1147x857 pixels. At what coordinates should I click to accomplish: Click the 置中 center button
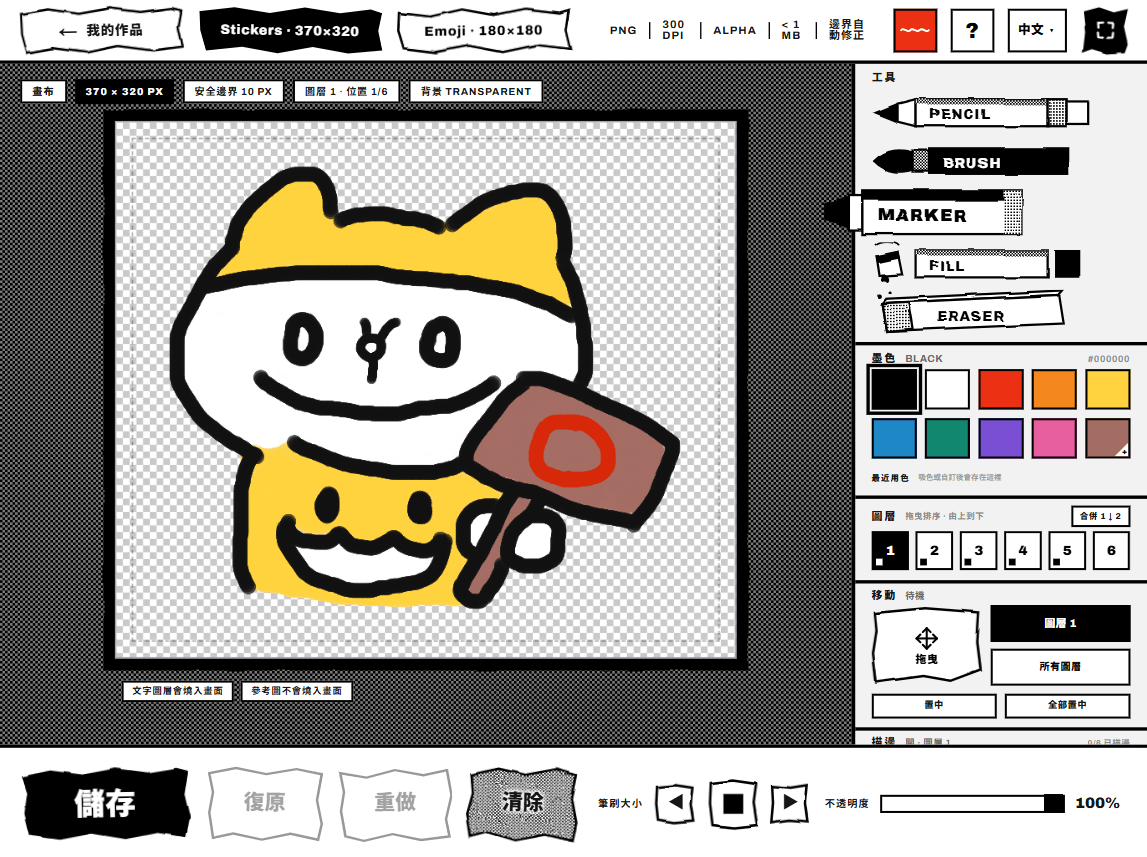coord(934,705)
